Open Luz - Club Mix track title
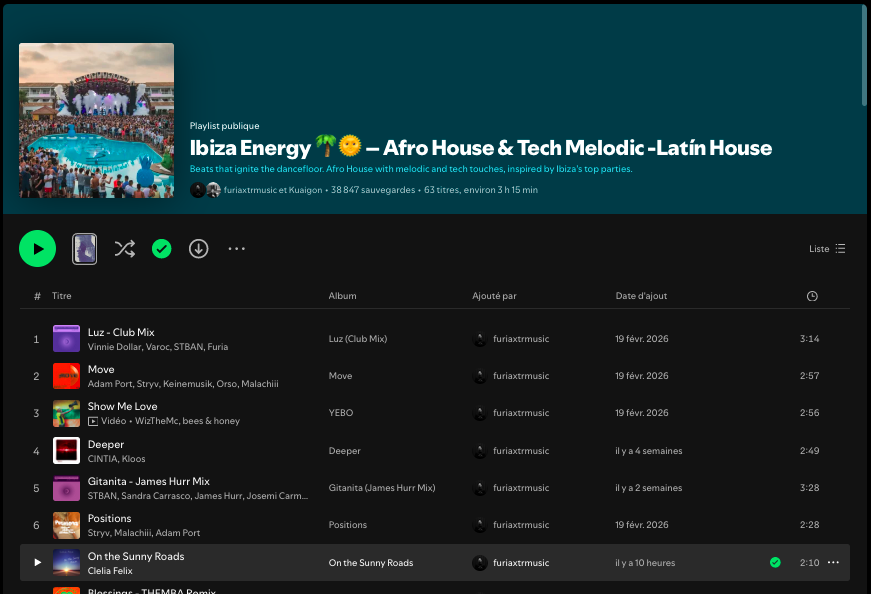The height and width of the screenshot is (594, 871). (x=121, y=332)
